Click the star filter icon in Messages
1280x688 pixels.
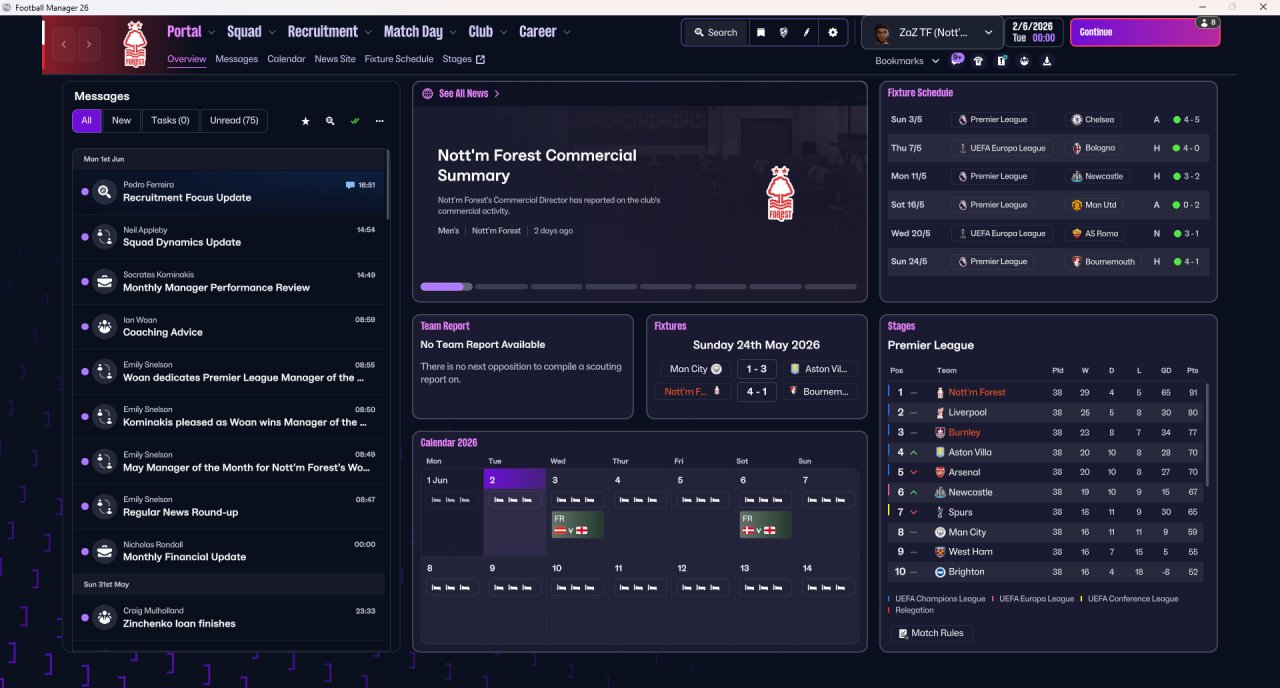(x=306, y=121)
